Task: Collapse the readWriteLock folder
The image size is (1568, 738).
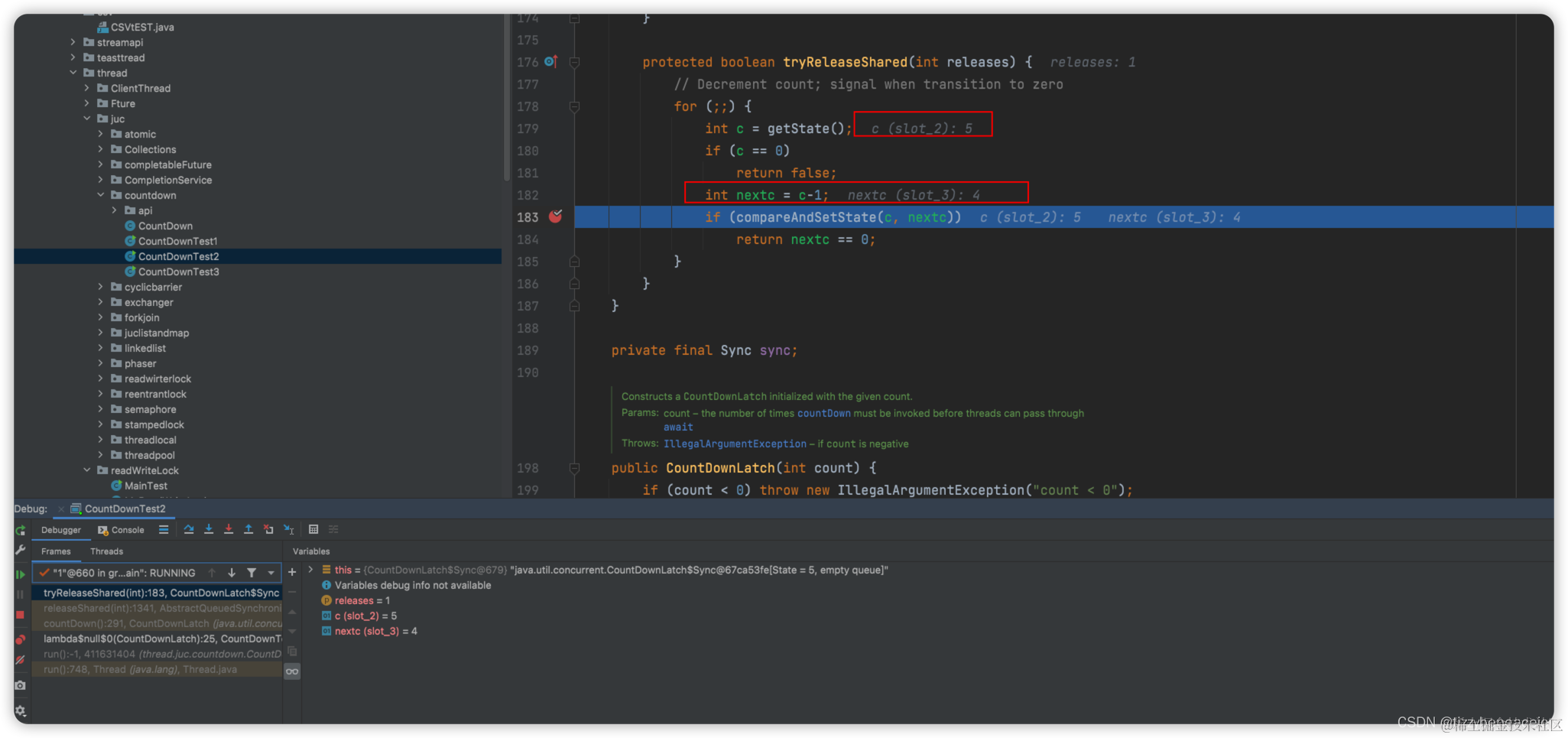Action: click(87, 470)
